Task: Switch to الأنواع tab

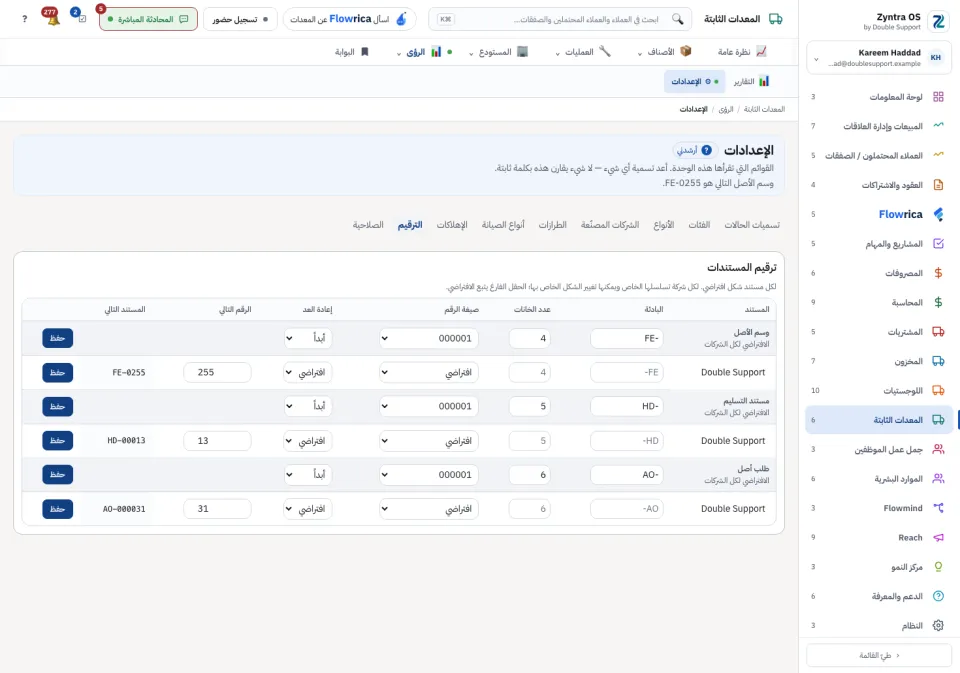Action: point(664,225)
